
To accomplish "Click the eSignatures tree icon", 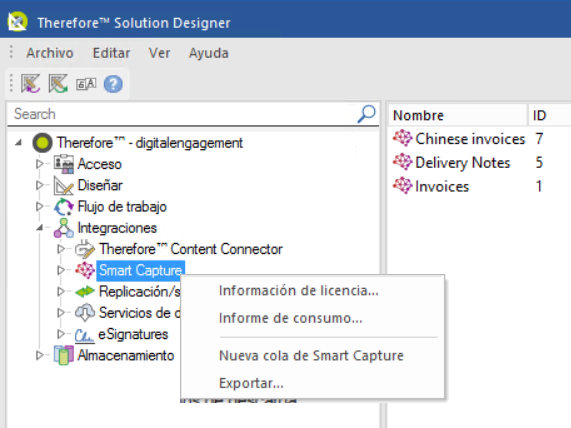I will click(84, 334).
